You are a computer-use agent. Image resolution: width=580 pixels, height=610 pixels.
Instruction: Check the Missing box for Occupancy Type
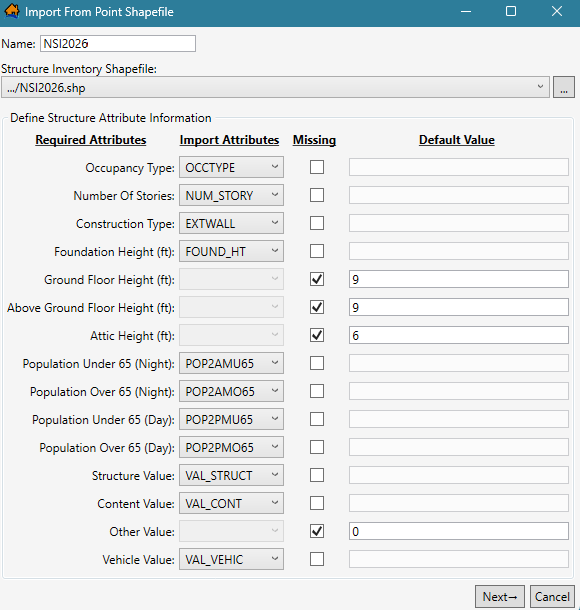pyautogui.click(x=317, y=167)
